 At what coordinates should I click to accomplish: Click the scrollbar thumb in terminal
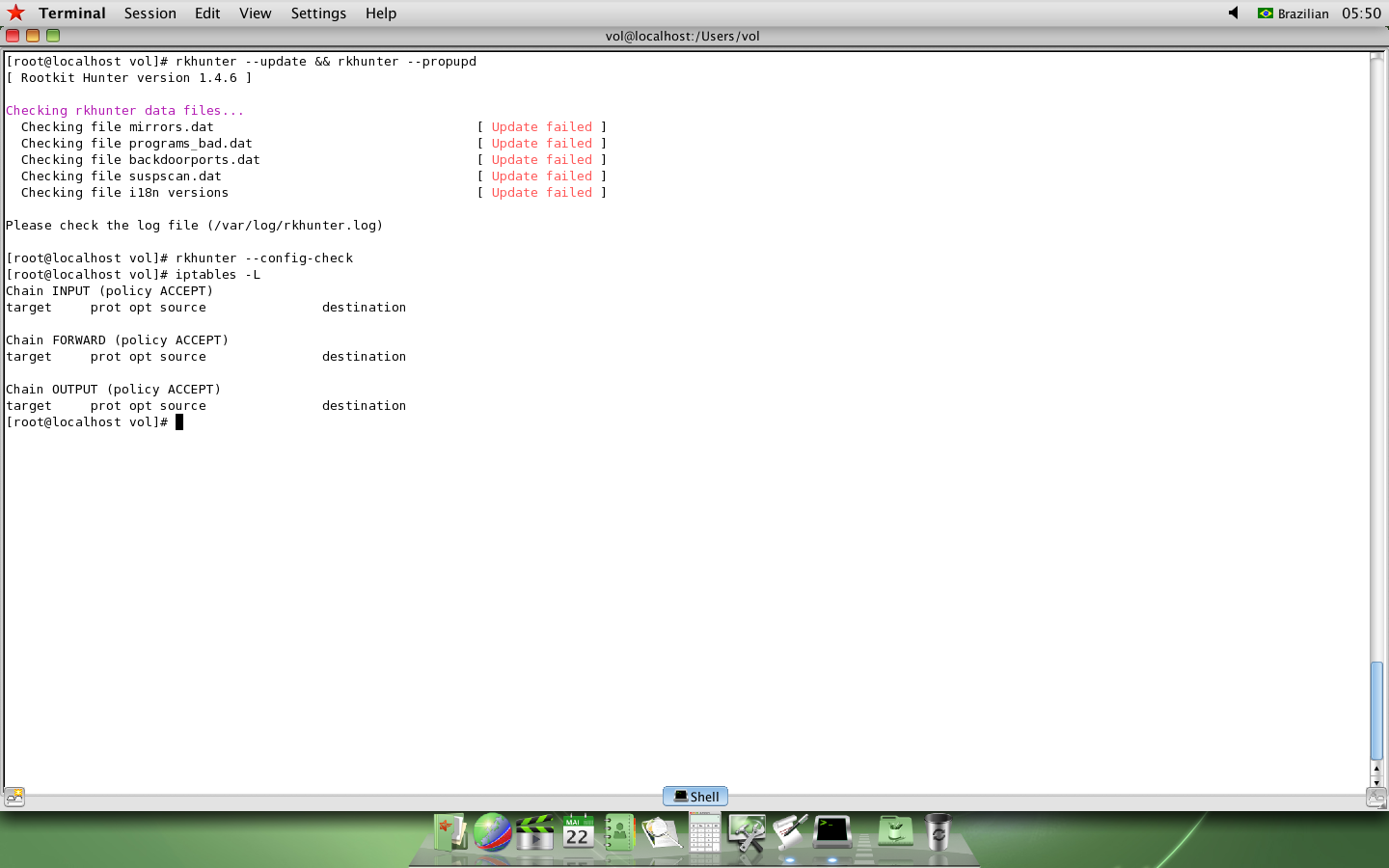point(1376,711)
